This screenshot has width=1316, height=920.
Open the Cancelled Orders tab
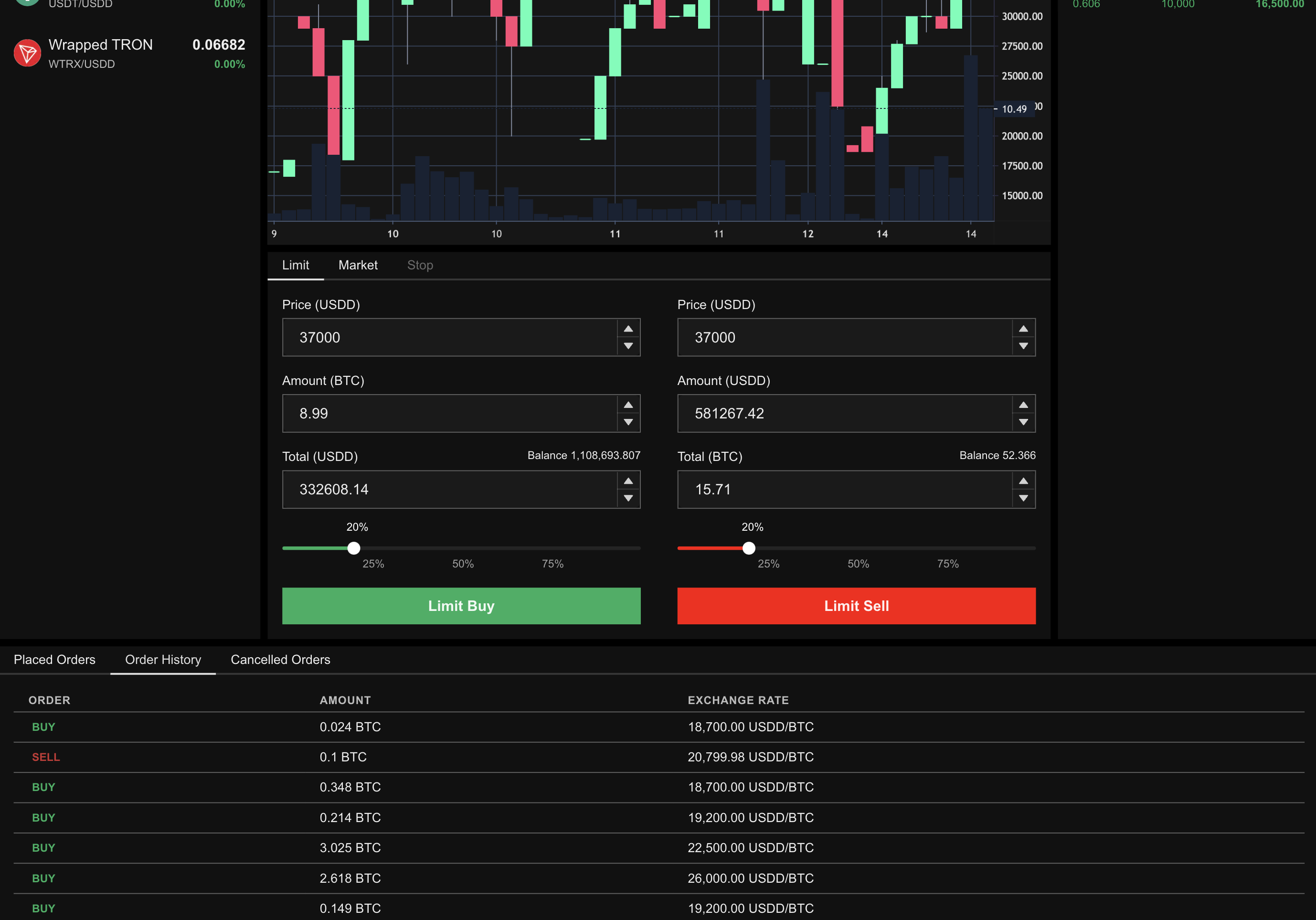[x=280, y=659]
